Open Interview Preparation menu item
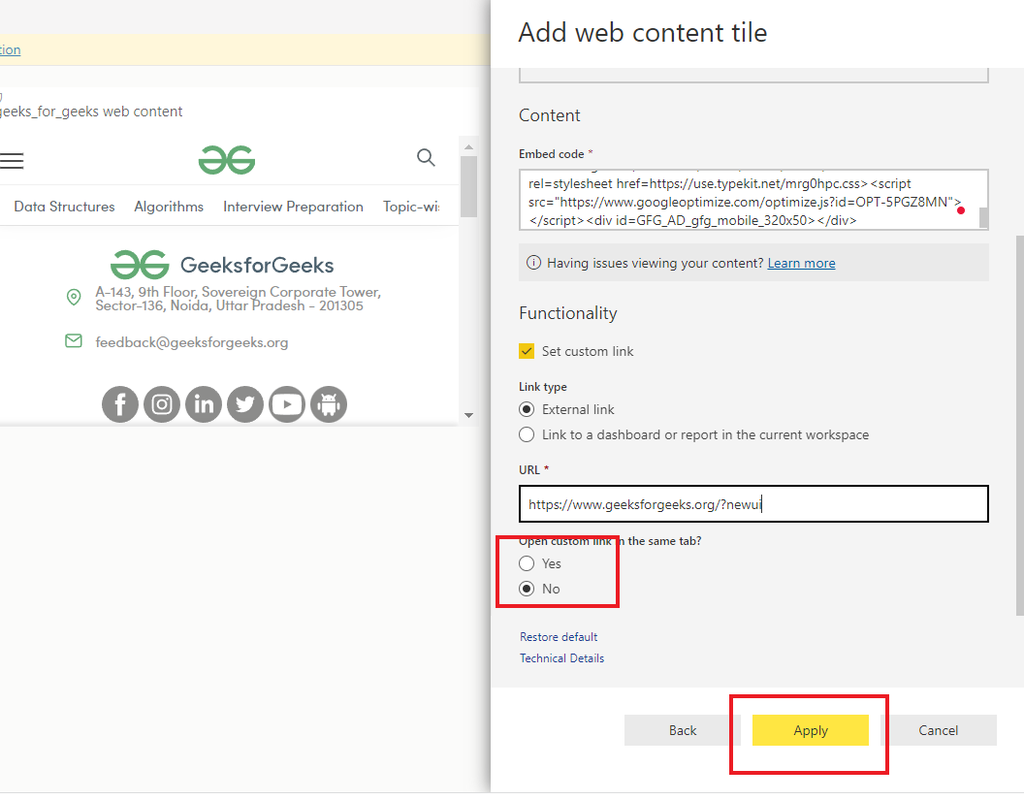The image size is (1024, 800). point(293,206)
